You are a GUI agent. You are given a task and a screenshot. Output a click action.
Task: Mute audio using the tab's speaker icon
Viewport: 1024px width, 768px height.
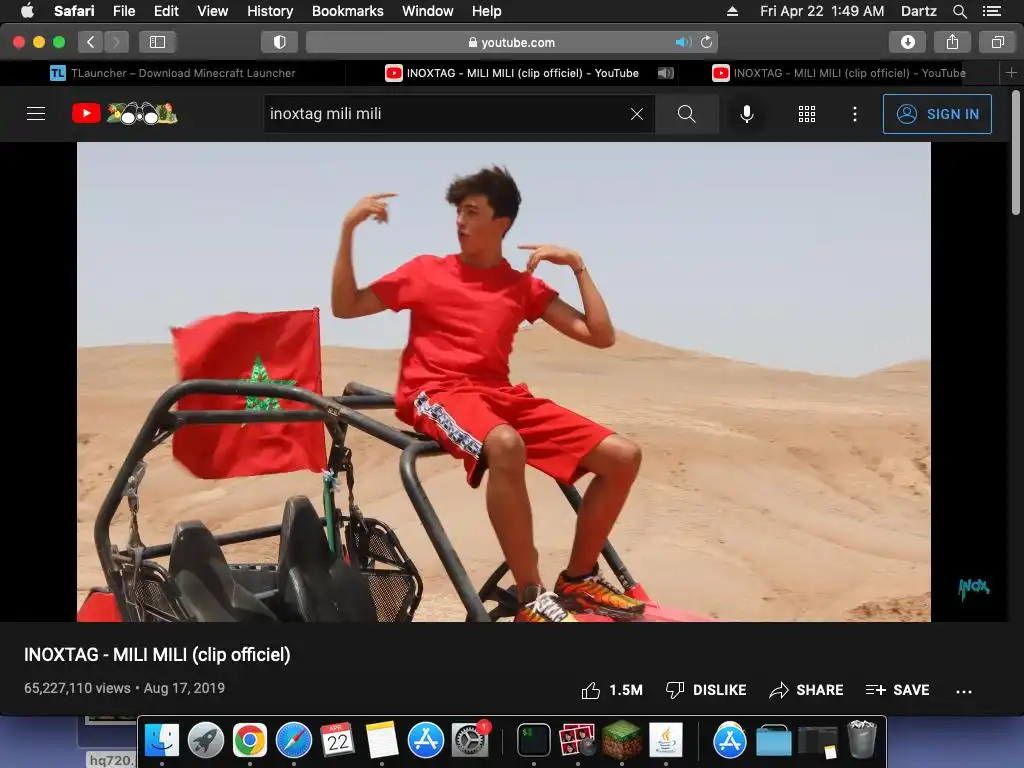(x=665, y=73)
